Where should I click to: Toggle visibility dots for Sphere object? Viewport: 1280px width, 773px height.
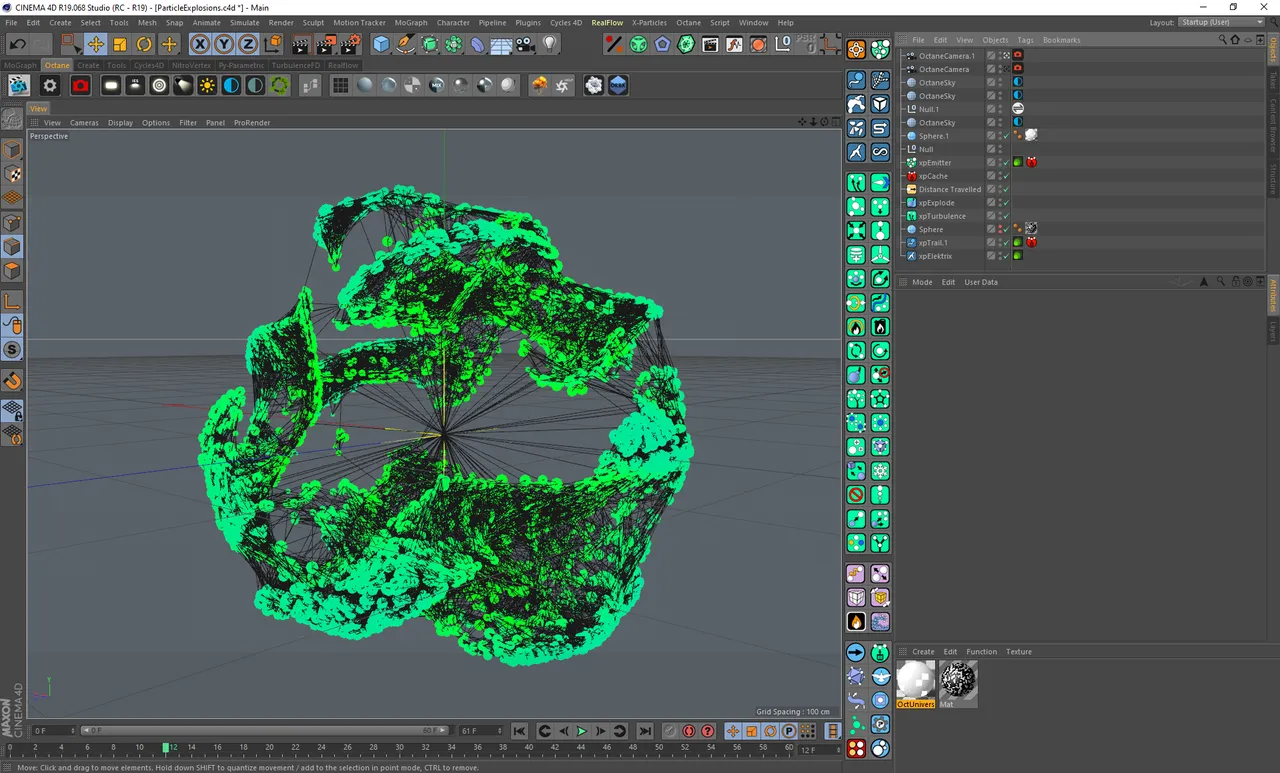(x=999, y=229)
